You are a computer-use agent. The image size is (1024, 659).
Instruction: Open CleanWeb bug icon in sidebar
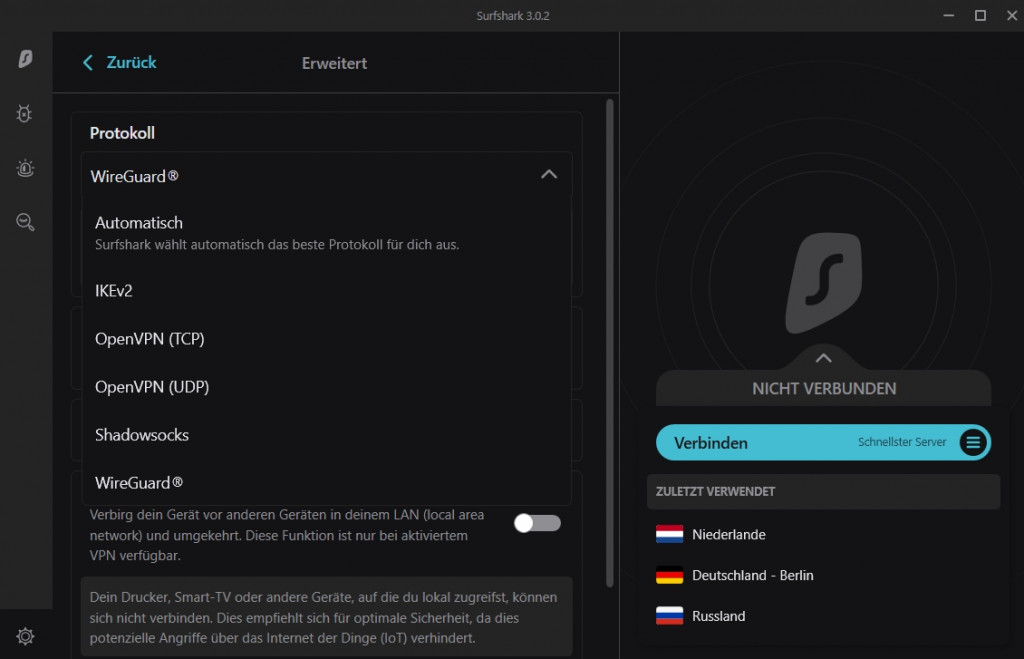click(x=24, y=114)
